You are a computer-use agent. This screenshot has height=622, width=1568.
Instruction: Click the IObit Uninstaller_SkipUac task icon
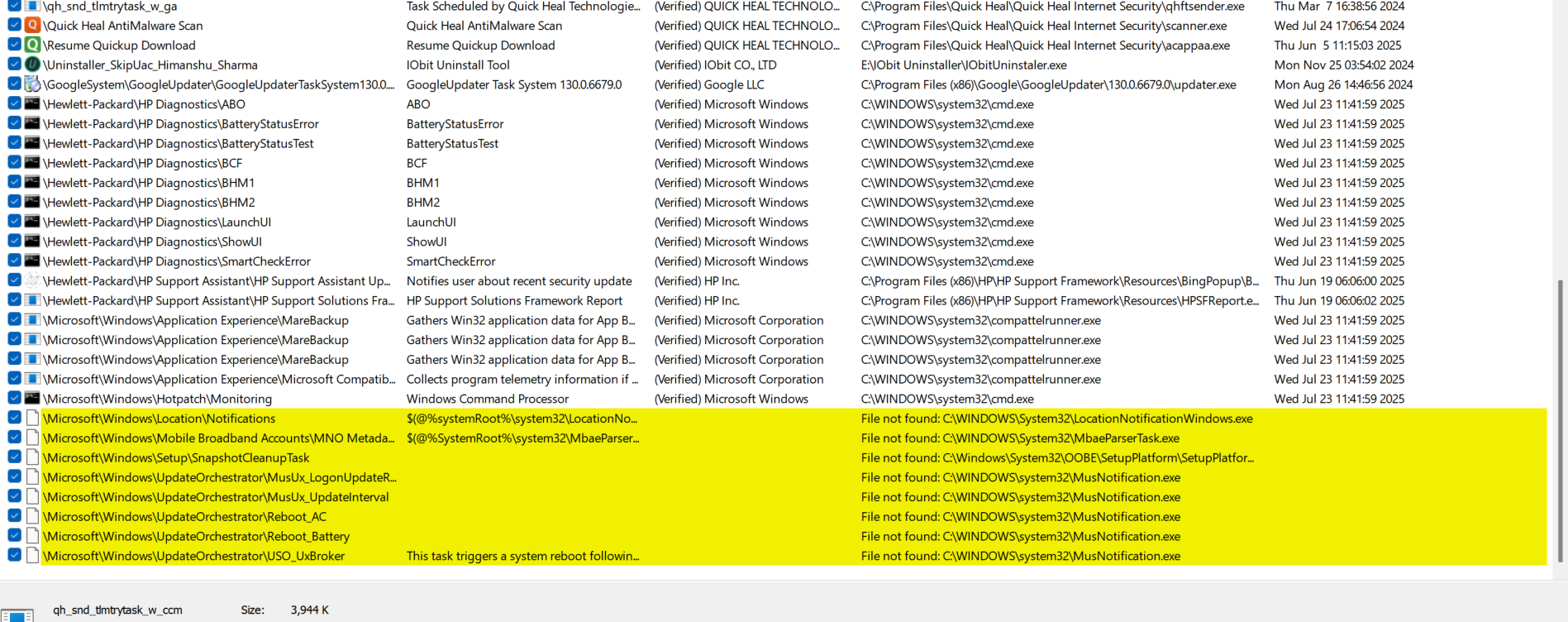(32, 65)
